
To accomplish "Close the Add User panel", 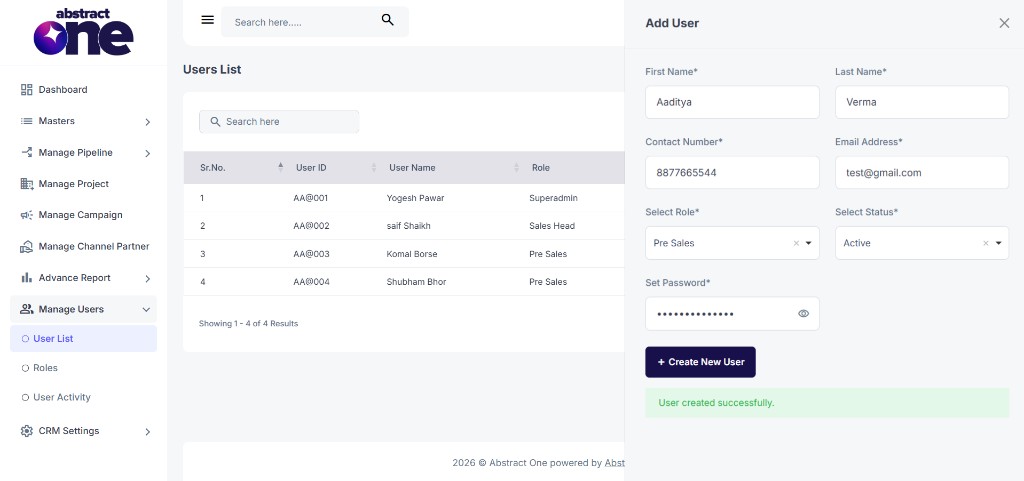I will pos(1004,23).
